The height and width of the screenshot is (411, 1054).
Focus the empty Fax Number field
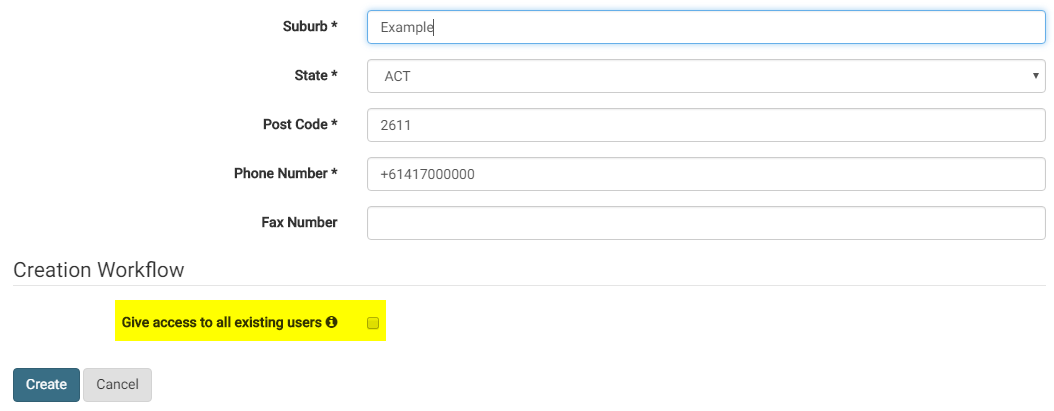pos(706,223)
